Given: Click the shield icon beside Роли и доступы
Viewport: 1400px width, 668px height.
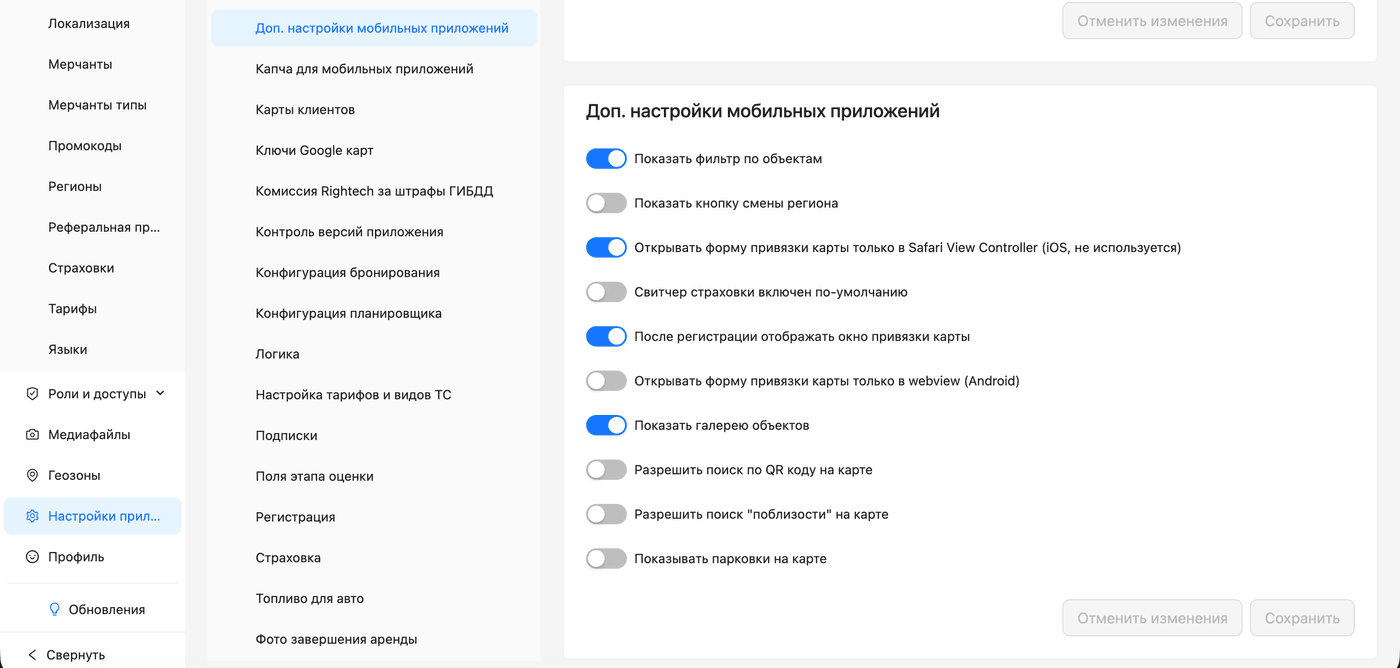Looking at the screenshot, I should (32, 394).
